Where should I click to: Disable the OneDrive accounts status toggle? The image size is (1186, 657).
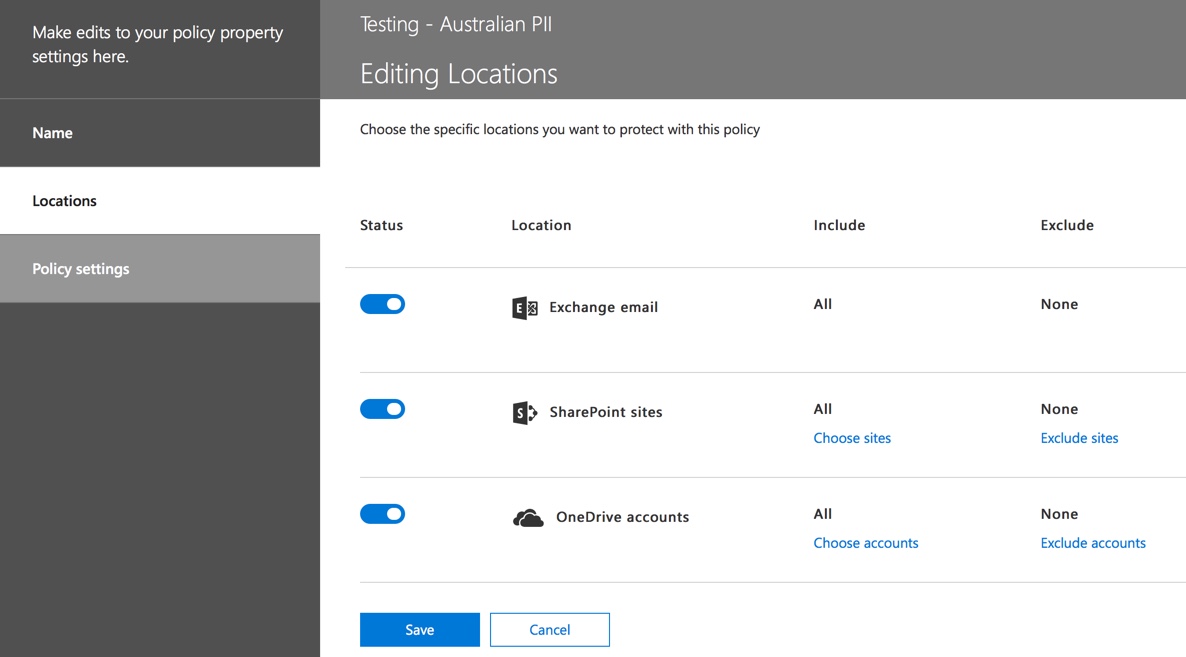tap(382, 513)
